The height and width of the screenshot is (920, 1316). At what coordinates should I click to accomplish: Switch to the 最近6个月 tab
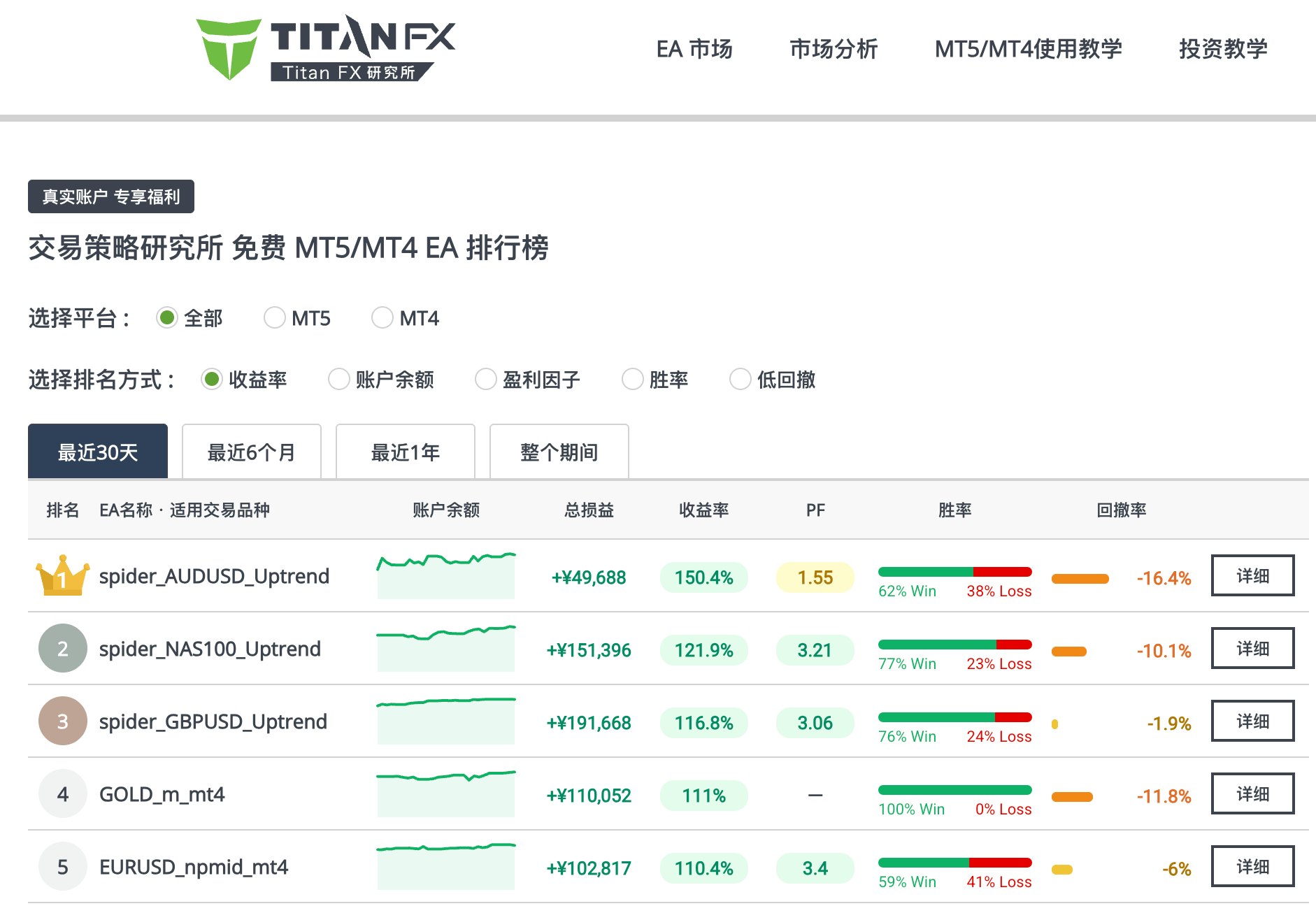pyautogui.click(x=251, y=452)
